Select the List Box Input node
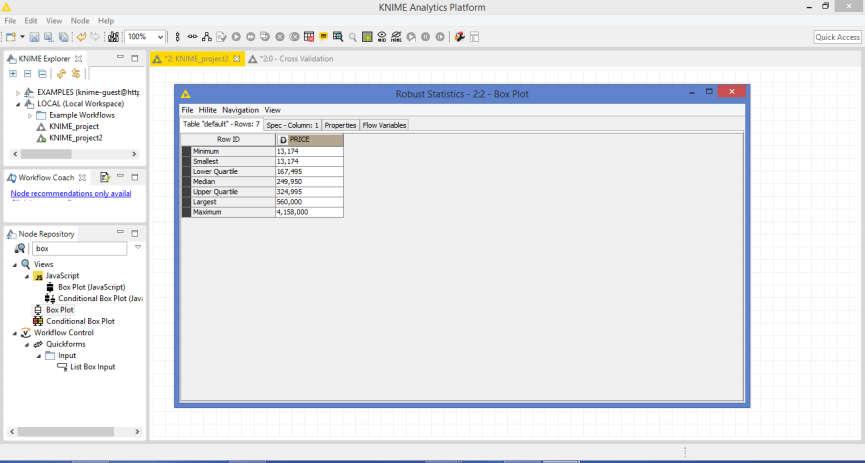The height and width of the screenshot is (463, 865). pyautogui.click(x=93, y=367)
